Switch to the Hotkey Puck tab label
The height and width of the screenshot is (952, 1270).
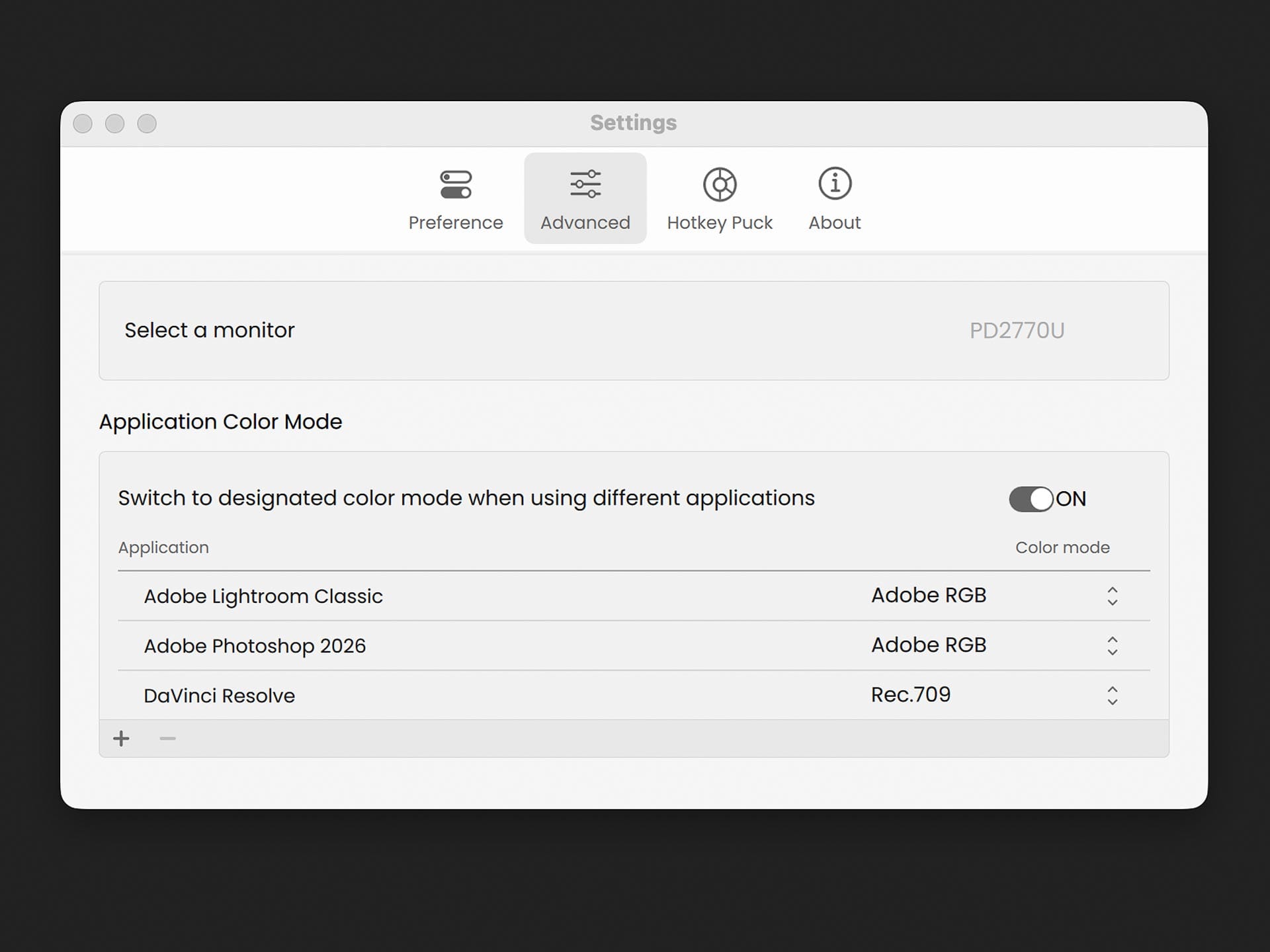coord(720,223)
